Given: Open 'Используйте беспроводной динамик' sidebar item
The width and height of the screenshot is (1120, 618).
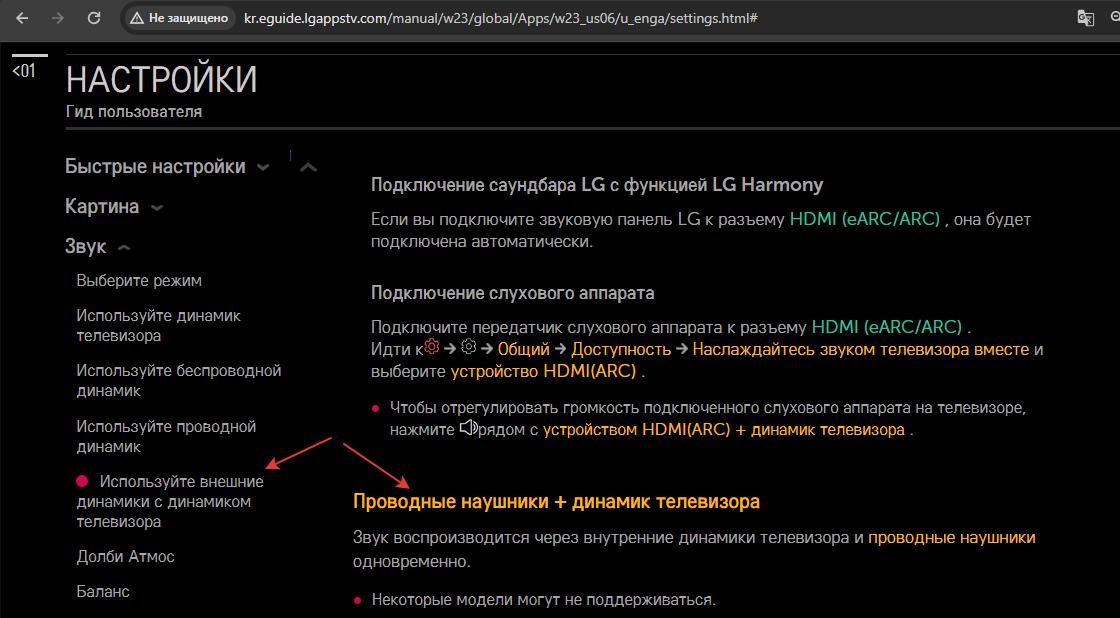Looking at the screenshot, I should coord(179,380).
